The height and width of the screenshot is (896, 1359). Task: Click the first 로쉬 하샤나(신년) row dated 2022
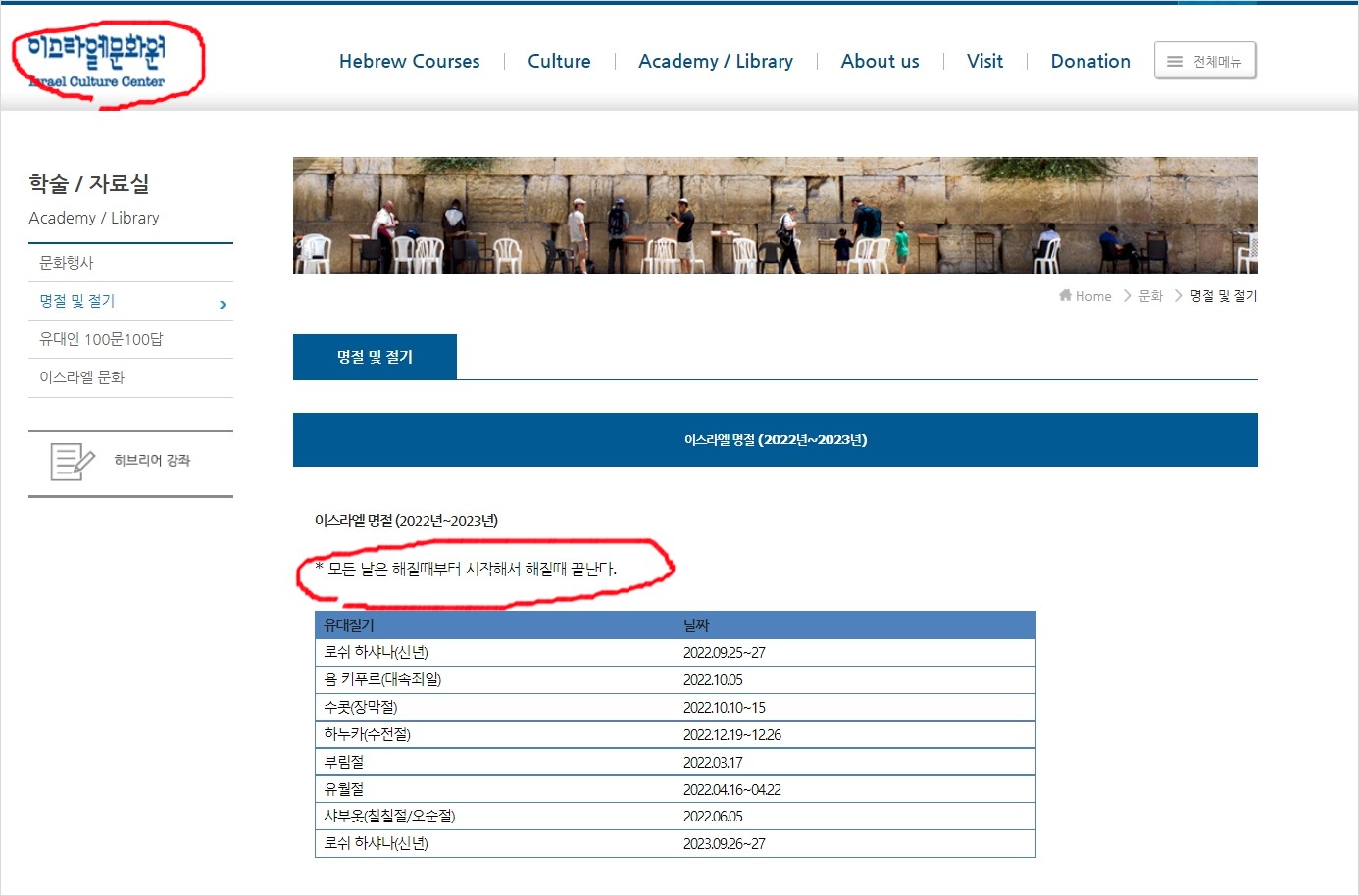[675, 653]
